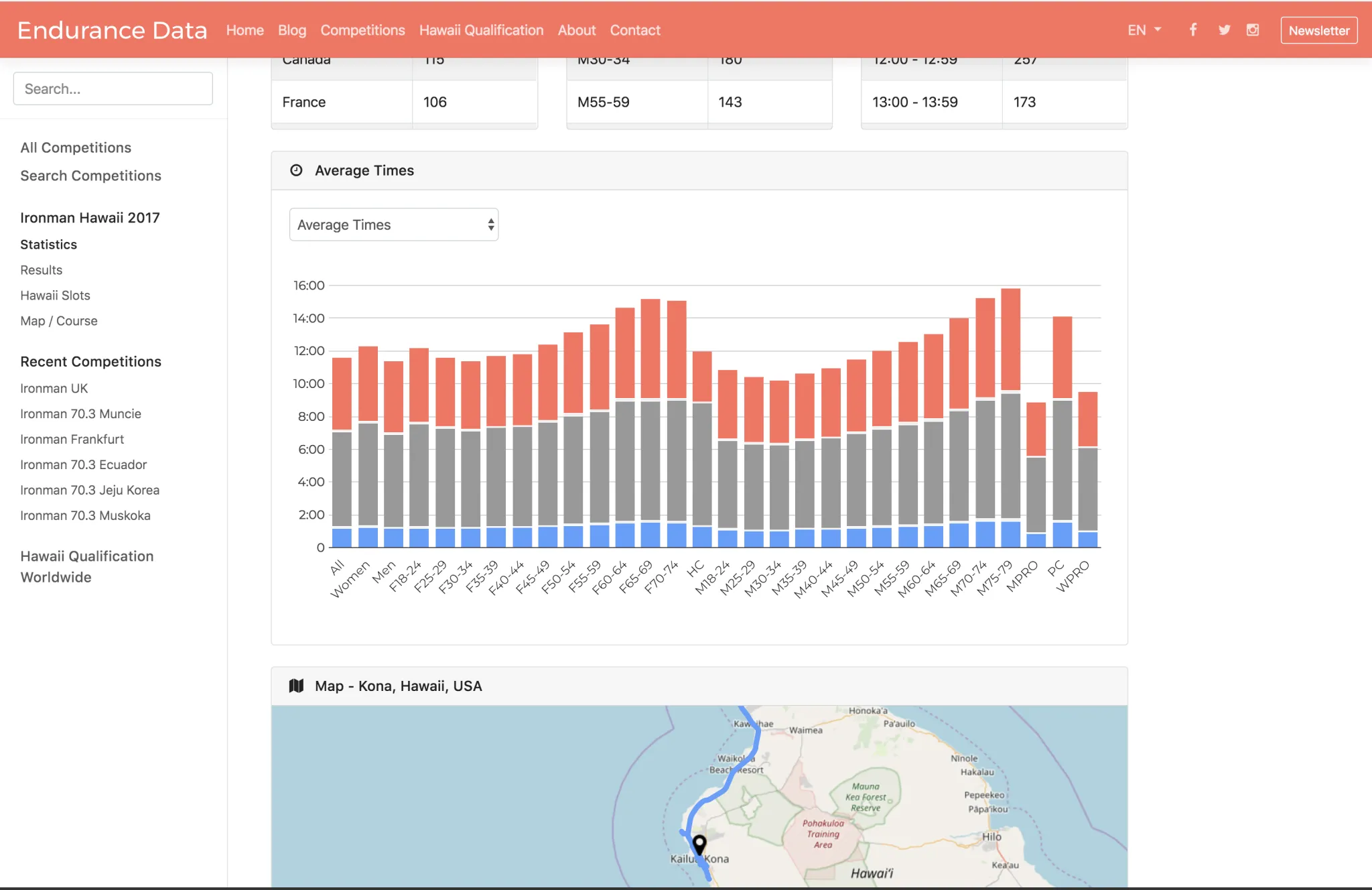Expand the Hawaii Qualification menu item
The height and width of the screenshot is (890, 1372).
[480, 29]
